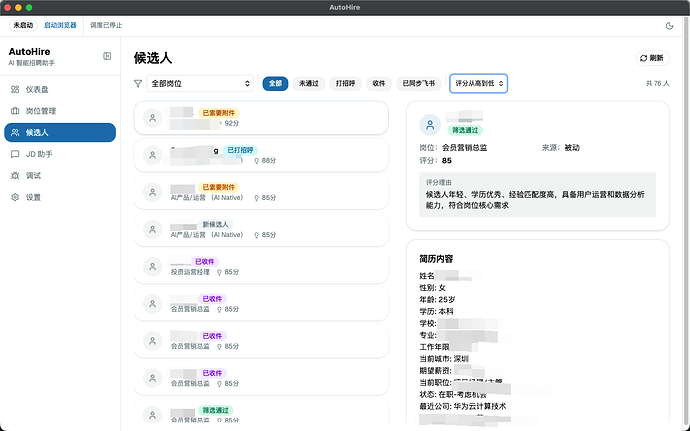Click the 筛选通过 badge in detail card
Image resolution: width=690 pixels, height=431 pixels.
click(x=465, y=130)
